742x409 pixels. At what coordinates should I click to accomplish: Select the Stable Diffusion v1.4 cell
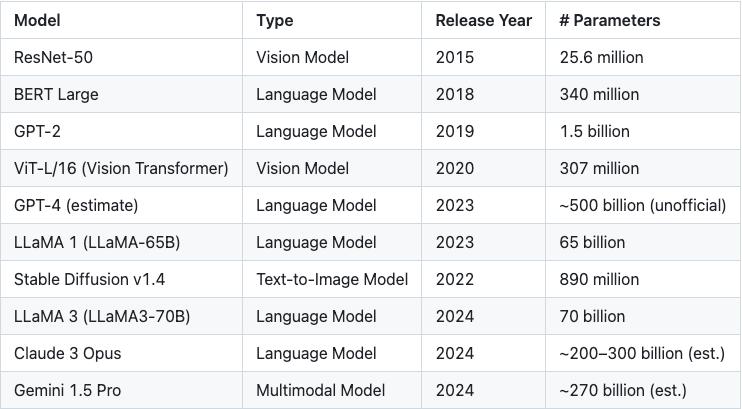pyautogui.click(x=90, y=279)
